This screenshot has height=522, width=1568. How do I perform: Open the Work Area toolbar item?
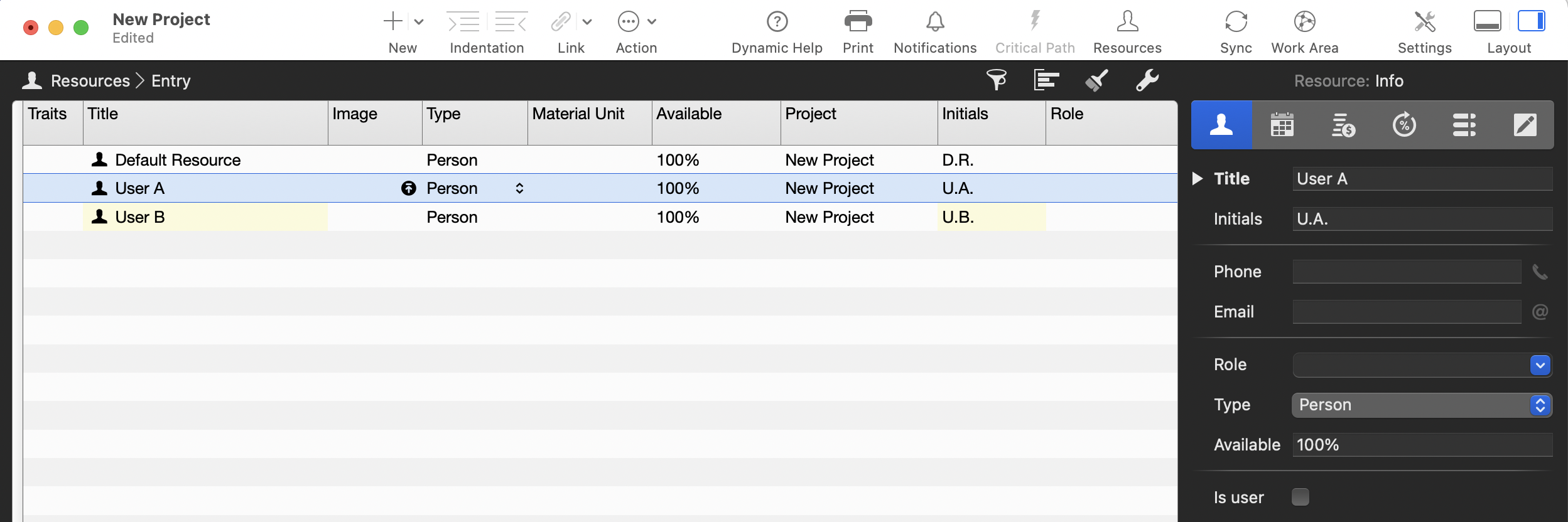1304,22
